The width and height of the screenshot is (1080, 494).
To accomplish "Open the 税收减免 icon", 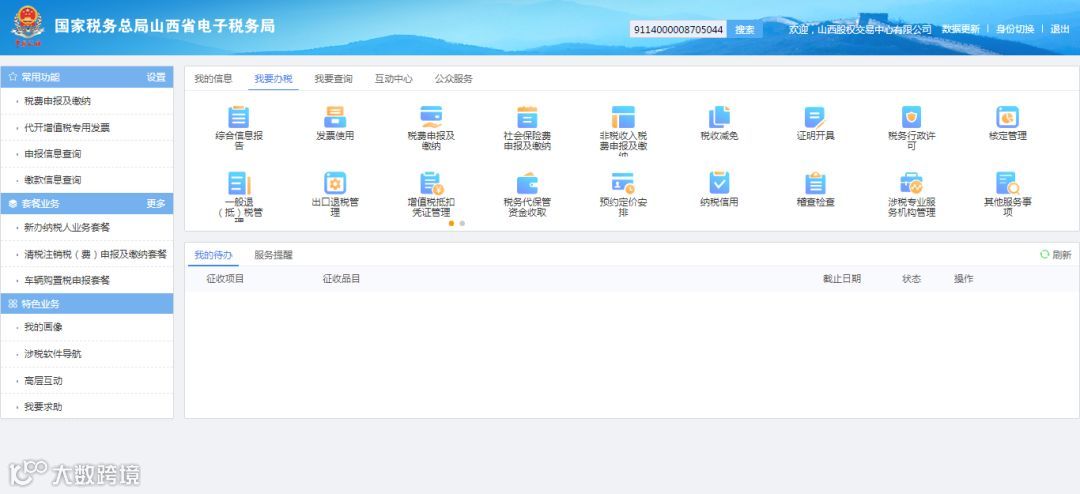I will pyautogui.click(x=719, y=116).
